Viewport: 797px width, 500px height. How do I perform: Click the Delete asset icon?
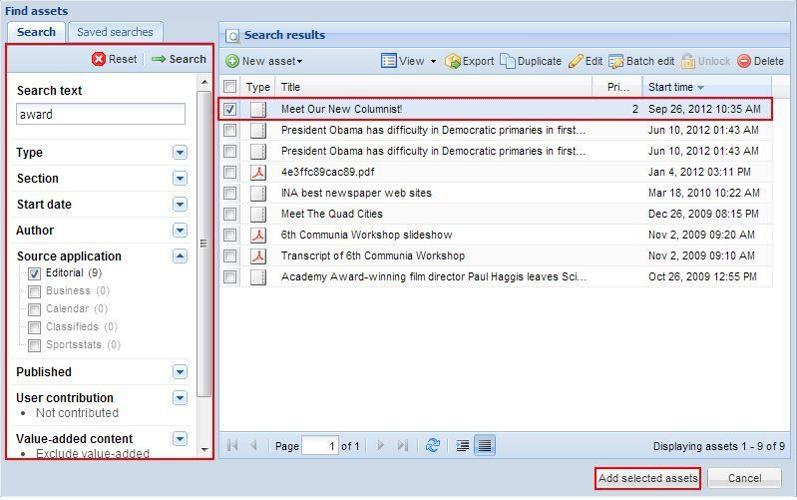coord(744,61)
